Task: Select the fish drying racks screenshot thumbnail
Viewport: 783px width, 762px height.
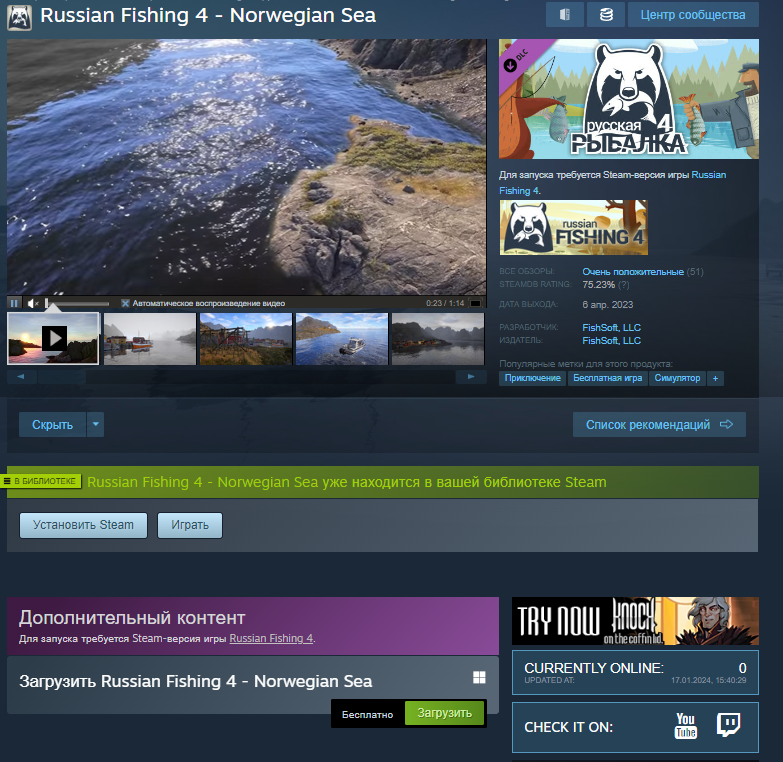Action: (246, 339)
